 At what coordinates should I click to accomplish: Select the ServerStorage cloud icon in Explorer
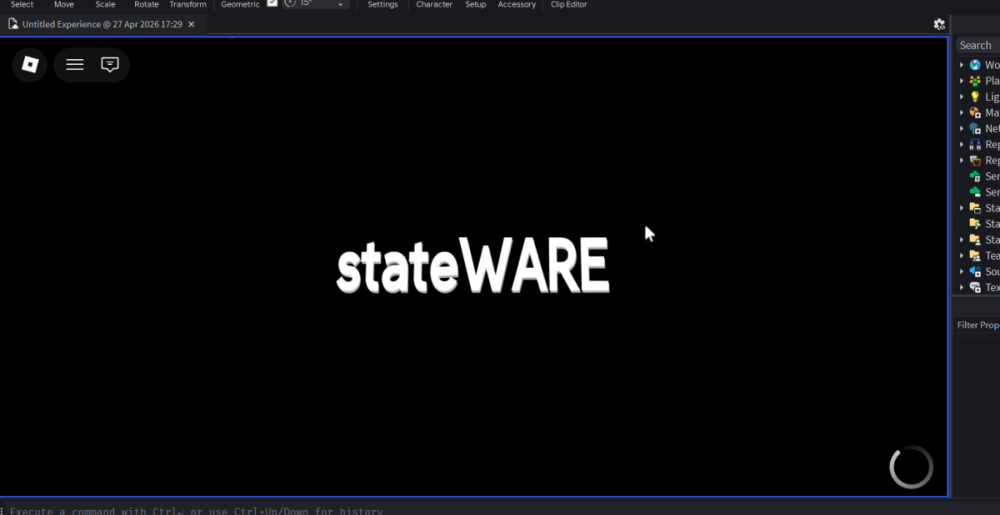(974, 192)
